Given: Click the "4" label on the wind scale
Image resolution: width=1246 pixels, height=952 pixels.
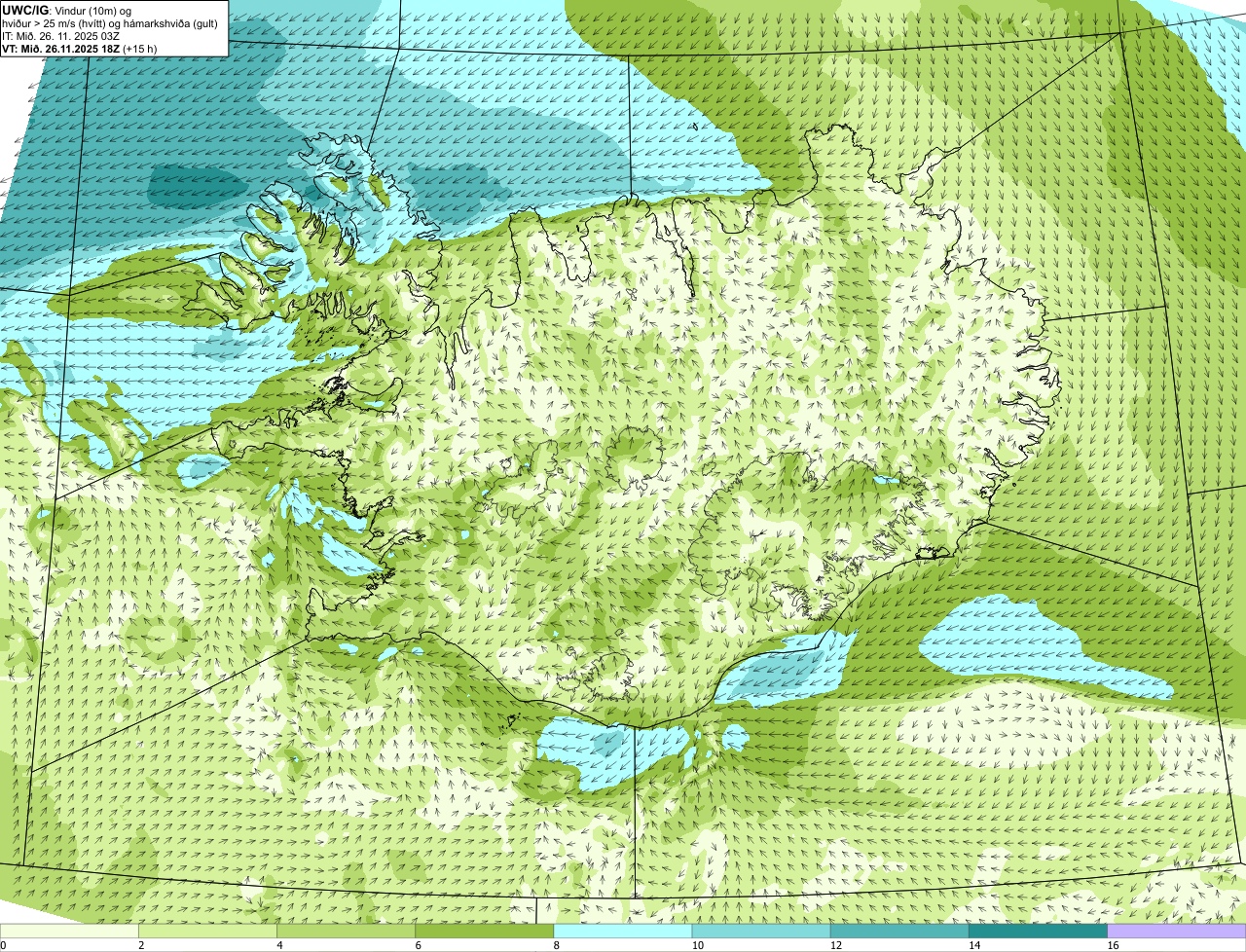Looking at the screenshot, I should coord(279,945).
